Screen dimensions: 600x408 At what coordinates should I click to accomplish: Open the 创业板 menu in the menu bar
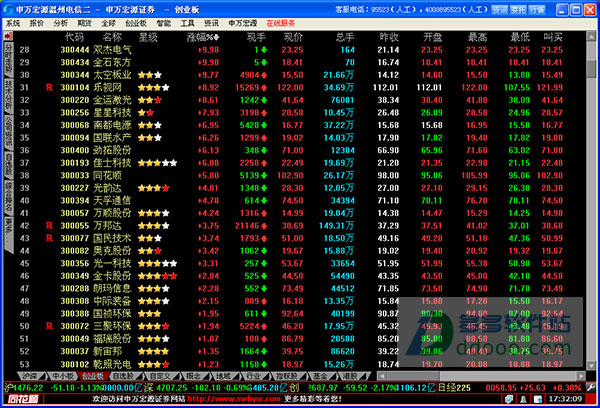tap(136, 23)
